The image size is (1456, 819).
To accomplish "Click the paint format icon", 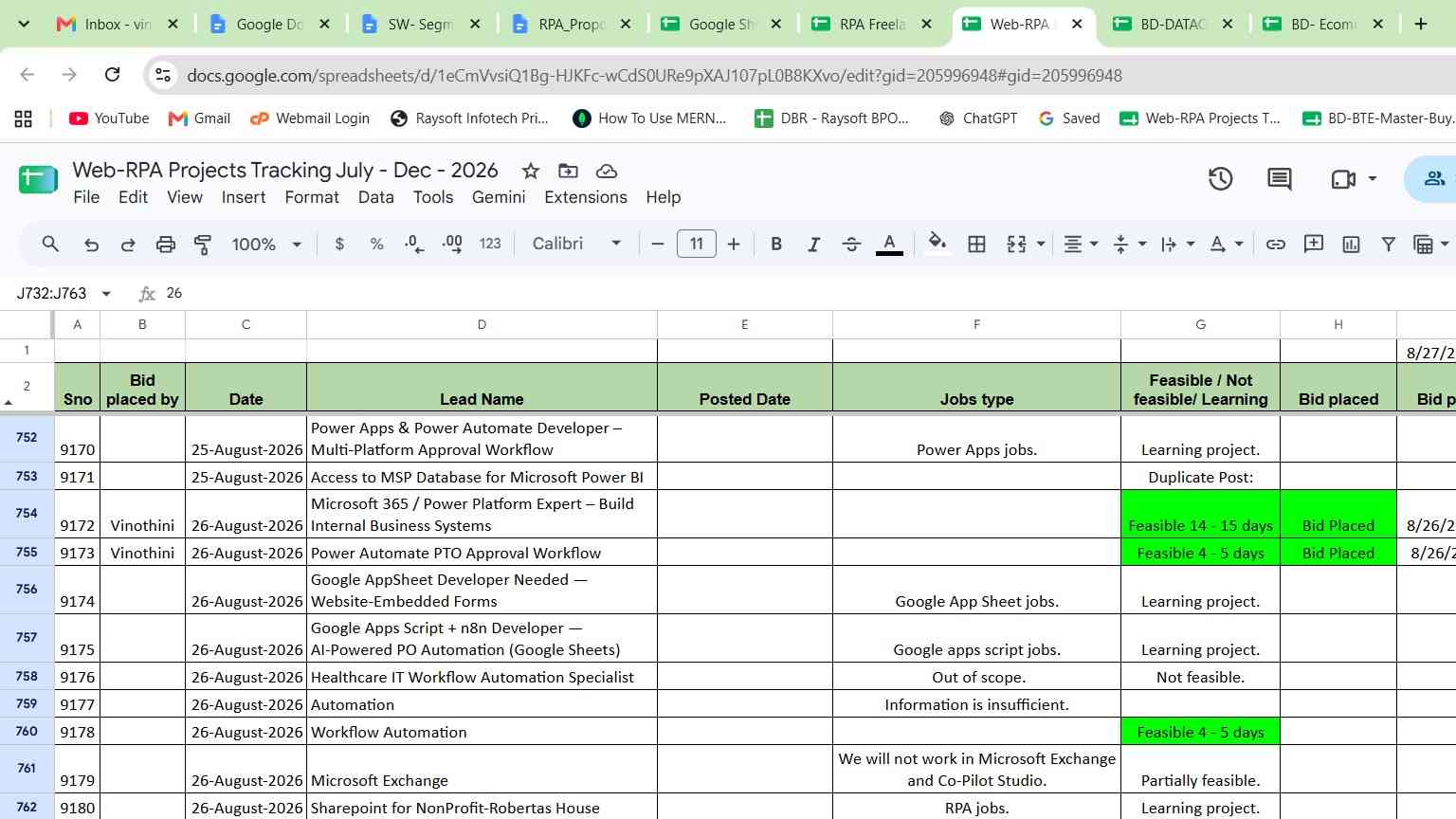I will coord(203,244).
